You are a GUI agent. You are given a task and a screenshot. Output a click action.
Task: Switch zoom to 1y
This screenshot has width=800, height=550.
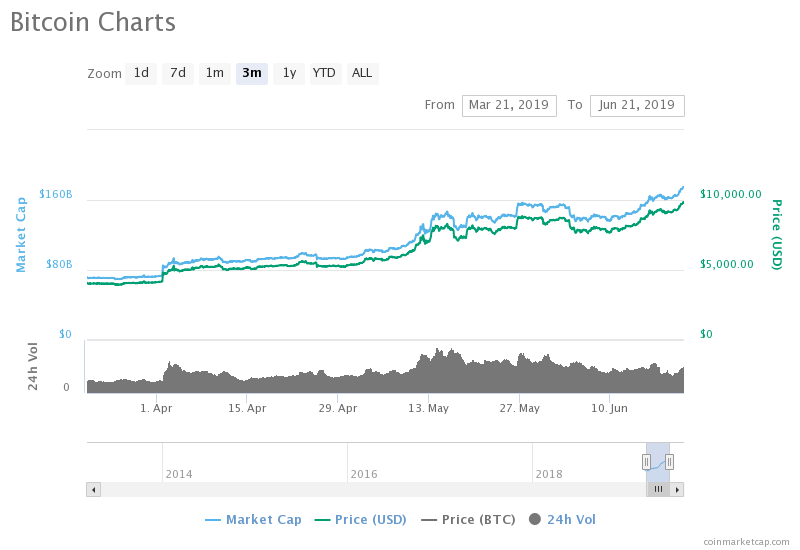(289, 73)
